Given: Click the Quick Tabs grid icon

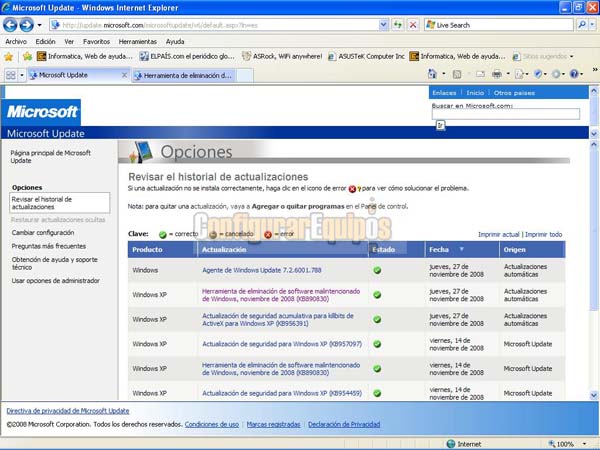Looking at the screenshot, I should (x=11, y=75).
